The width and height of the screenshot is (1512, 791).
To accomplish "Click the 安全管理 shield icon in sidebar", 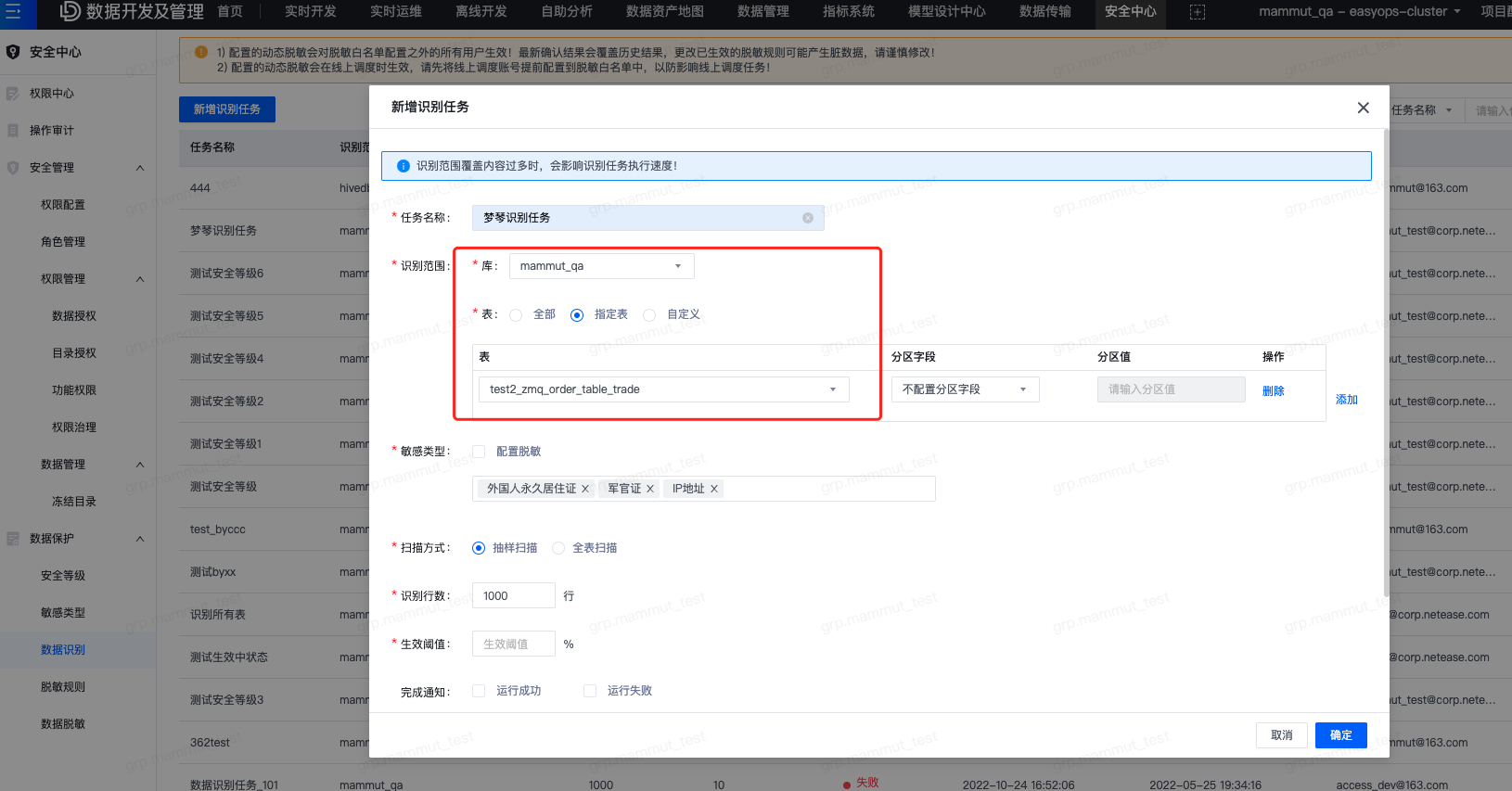I will [x=13, y=168].
